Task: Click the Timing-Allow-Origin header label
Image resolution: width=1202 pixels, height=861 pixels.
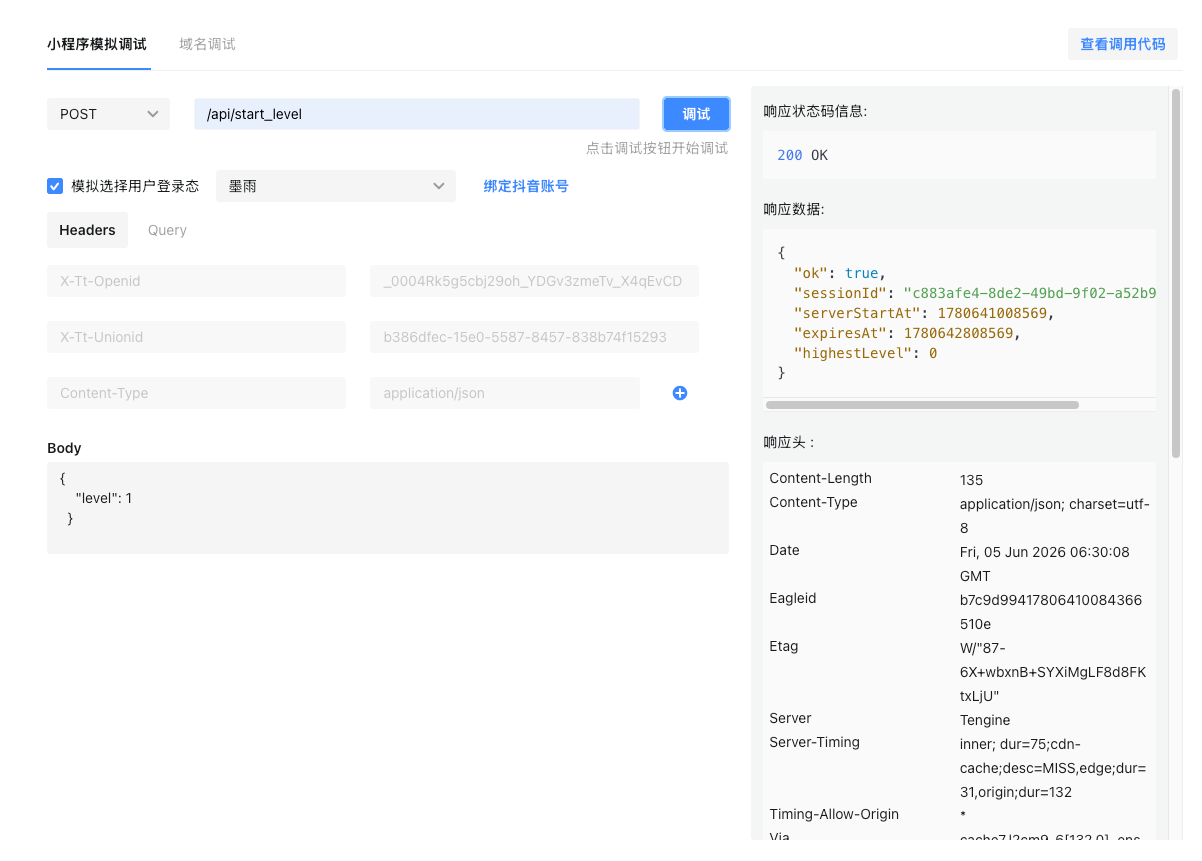Action: [x=834, y=814]
